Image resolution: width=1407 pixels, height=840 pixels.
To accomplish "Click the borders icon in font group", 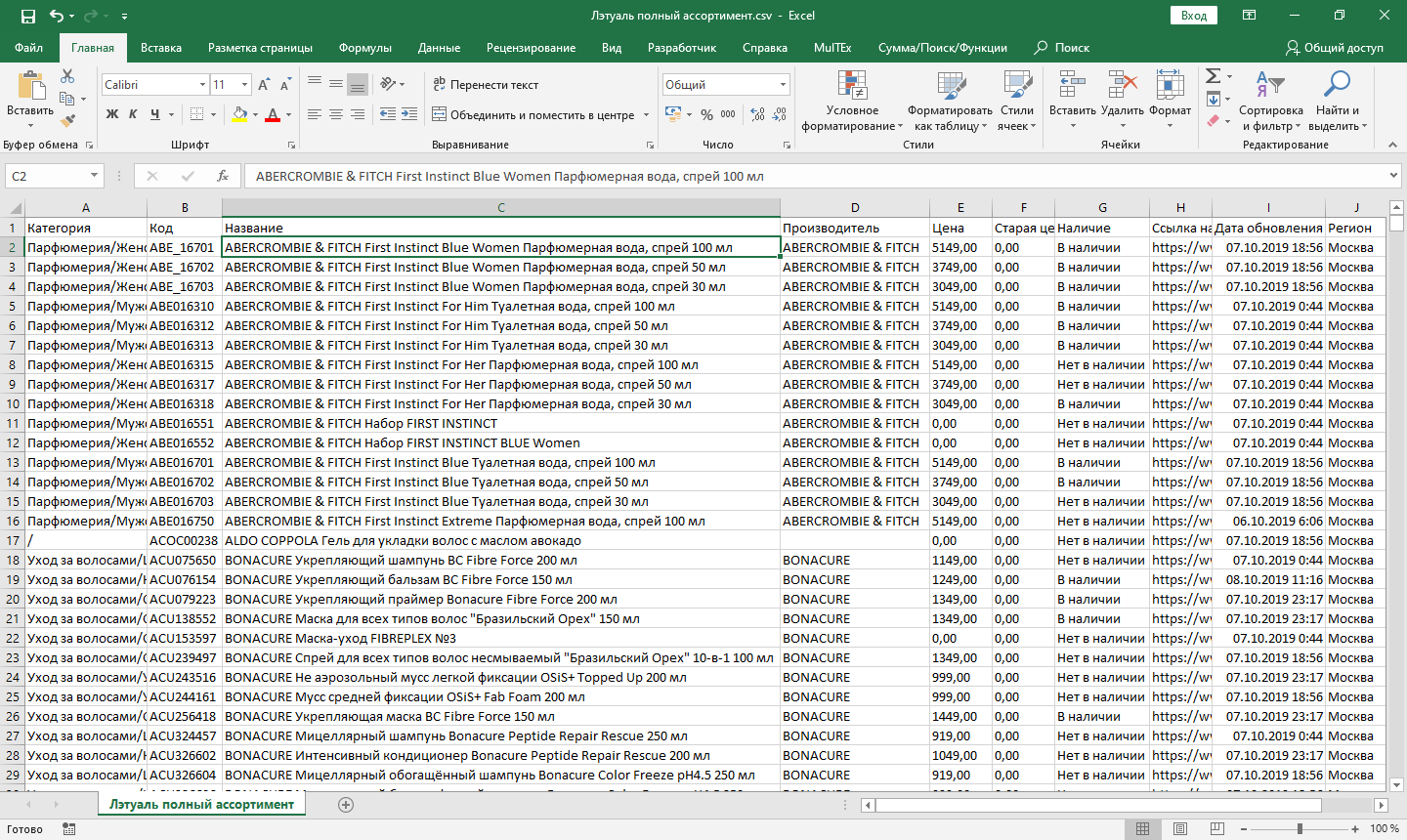I will point(196,114).
